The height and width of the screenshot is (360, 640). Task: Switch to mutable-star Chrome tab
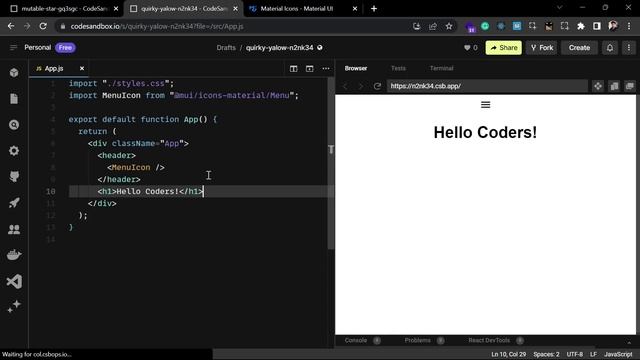coord(64,9)
